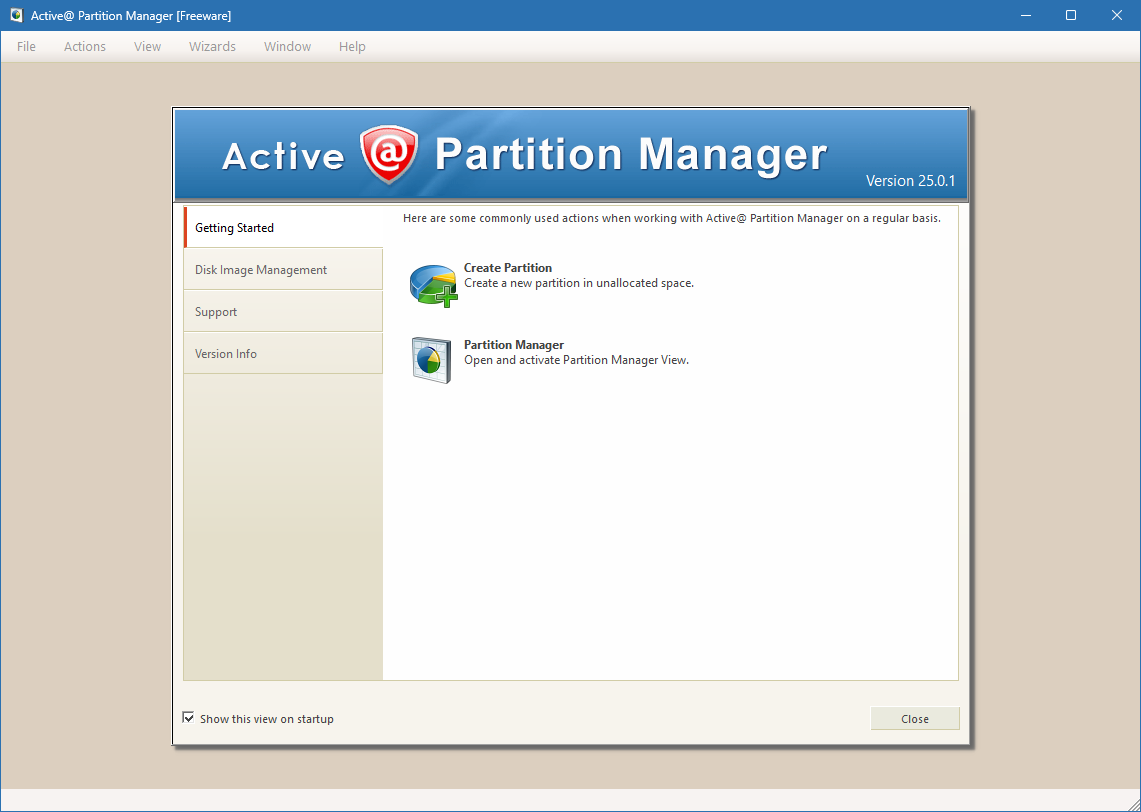Click the 'Show this view on startup' label text
1141x812 pixels.
pos(267,719)
